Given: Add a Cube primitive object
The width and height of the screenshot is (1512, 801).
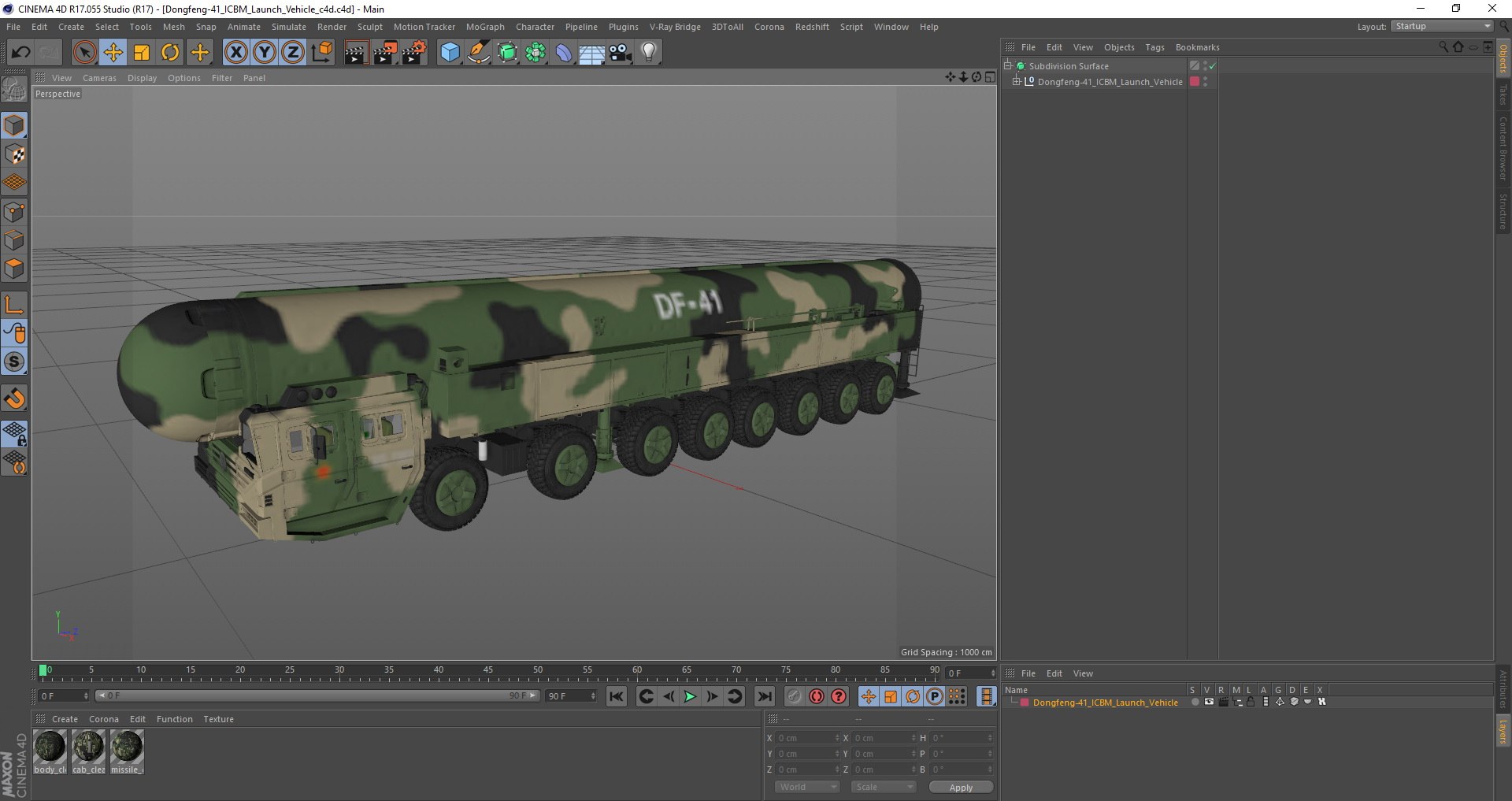Looking at the screenshot, I should pyautogui.click(x=450, y=53).
